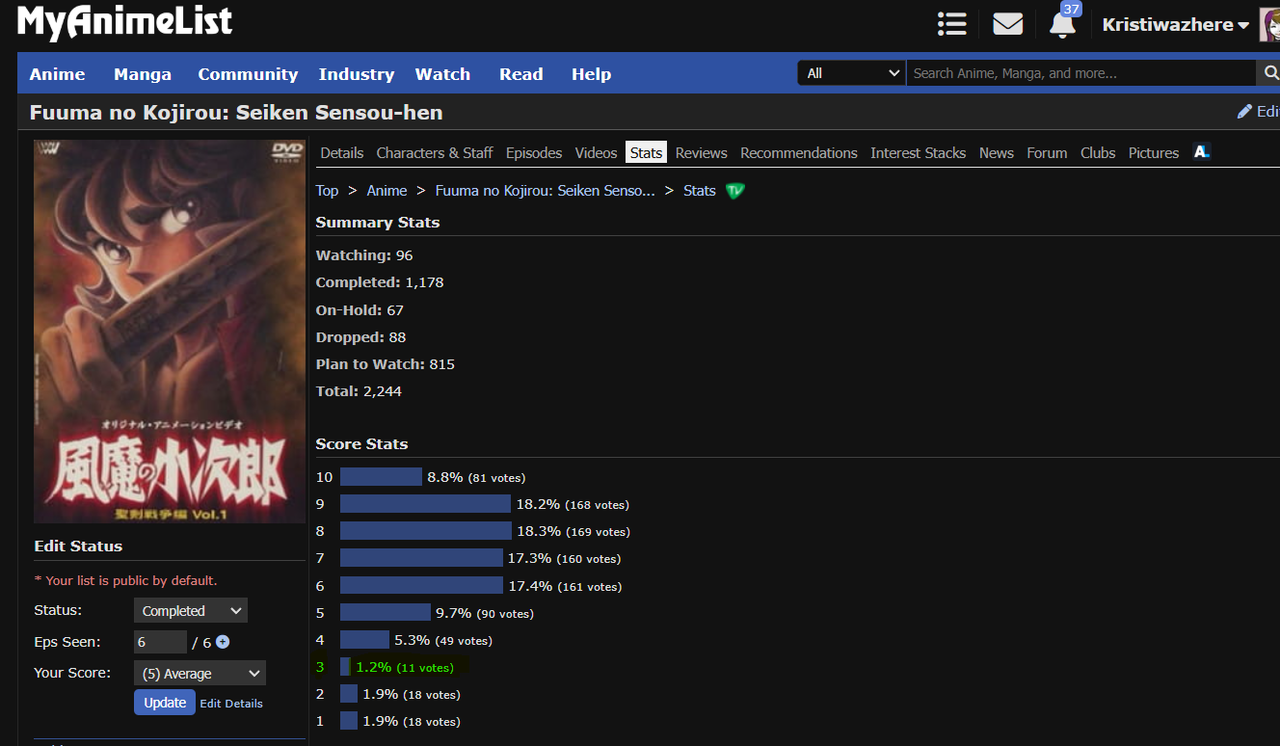Open notifications bell with 37 badge
1280x746 pixels.
tap(1063, 22)
